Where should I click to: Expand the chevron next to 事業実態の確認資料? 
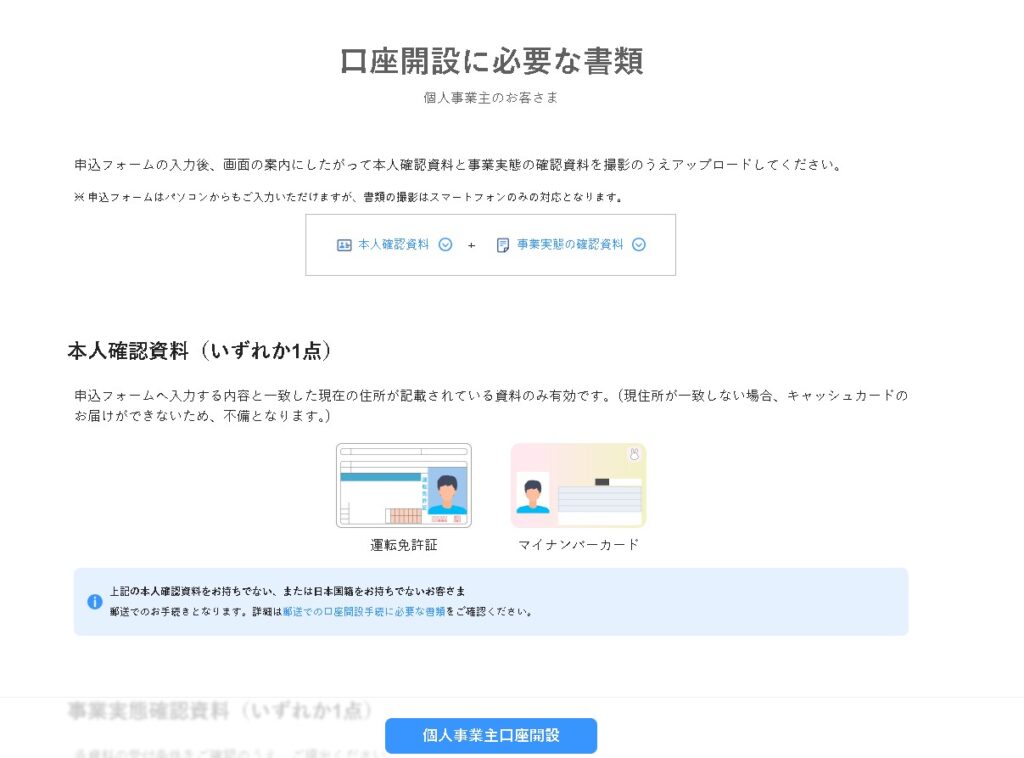(x=639, y=245)
